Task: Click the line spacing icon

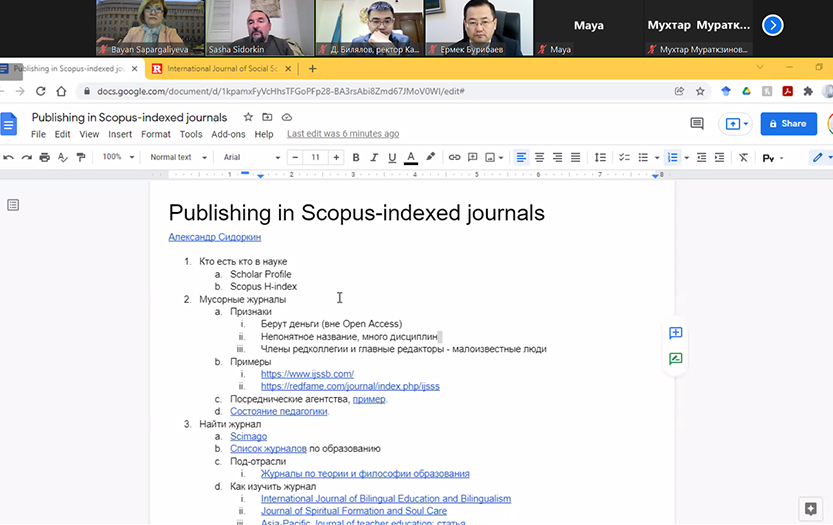Action: point(600,157)
